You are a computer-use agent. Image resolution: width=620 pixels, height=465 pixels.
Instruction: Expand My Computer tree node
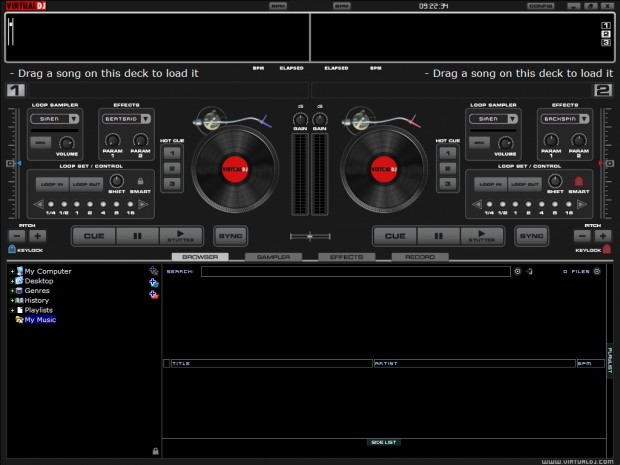[x=12, y=272]
